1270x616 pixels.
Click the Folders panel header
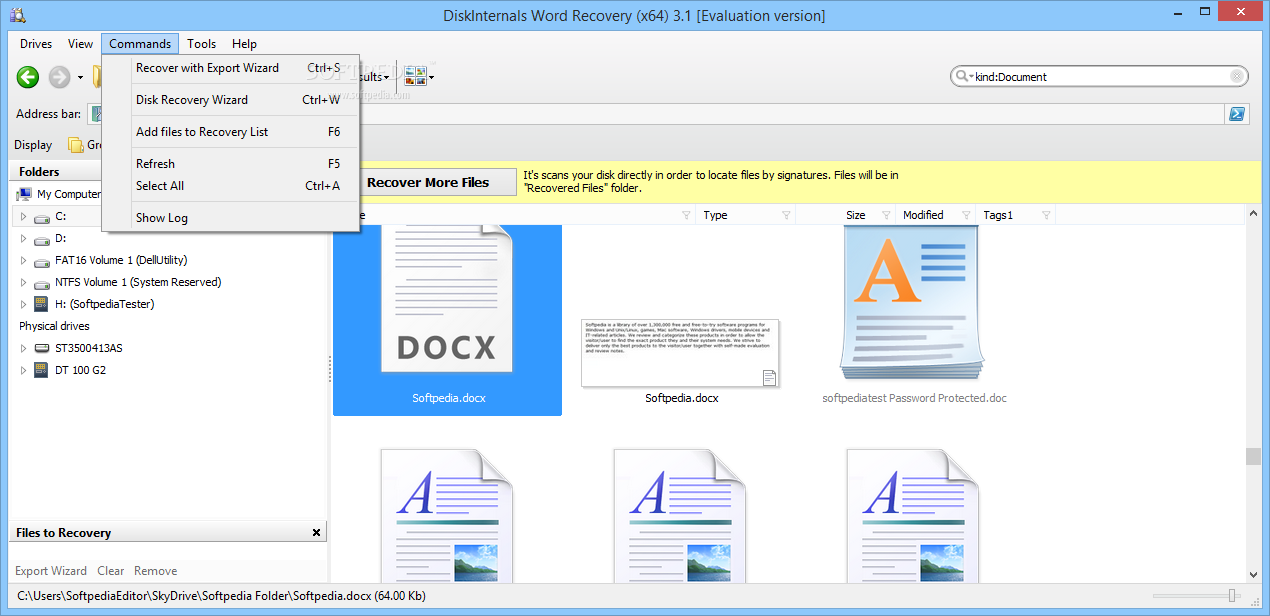[168, 172]
